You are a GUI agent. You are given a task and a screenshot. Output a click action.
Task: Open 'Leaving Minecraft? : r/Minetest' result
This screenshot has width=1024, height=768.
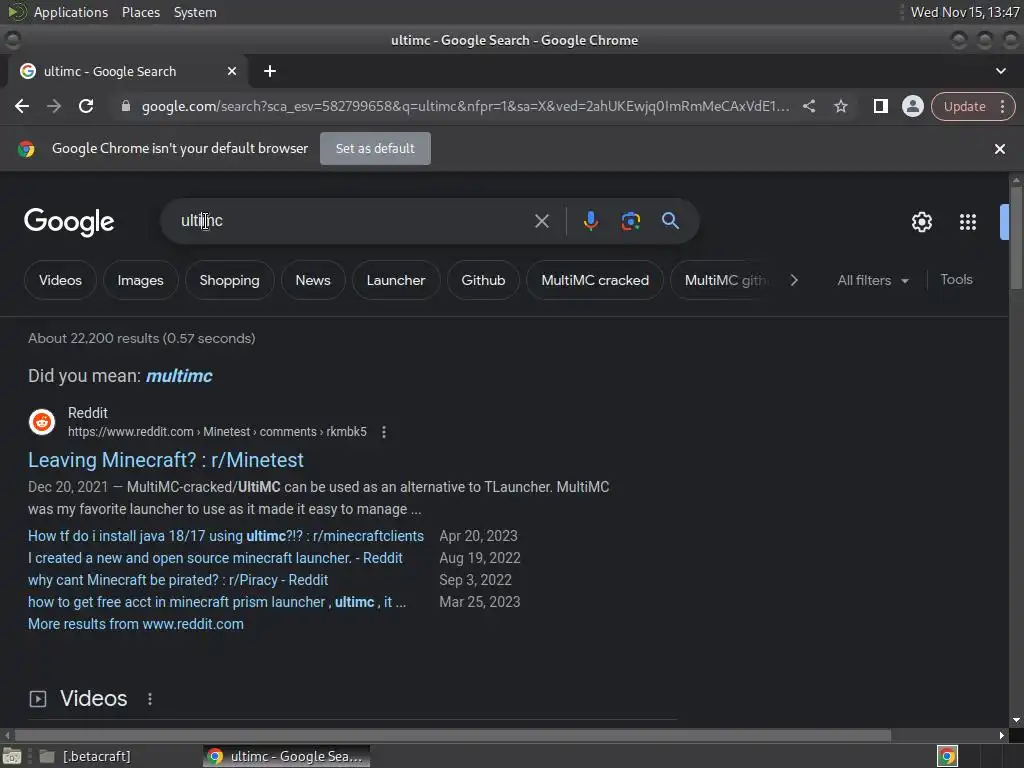[166, 460]
